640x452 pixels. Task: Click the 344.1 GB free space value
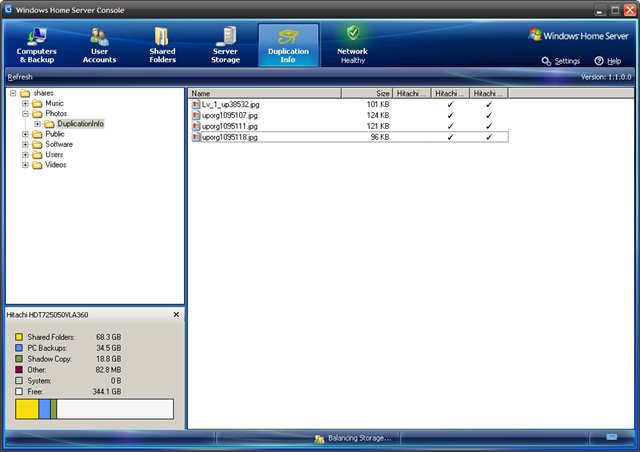coord(107,392)
